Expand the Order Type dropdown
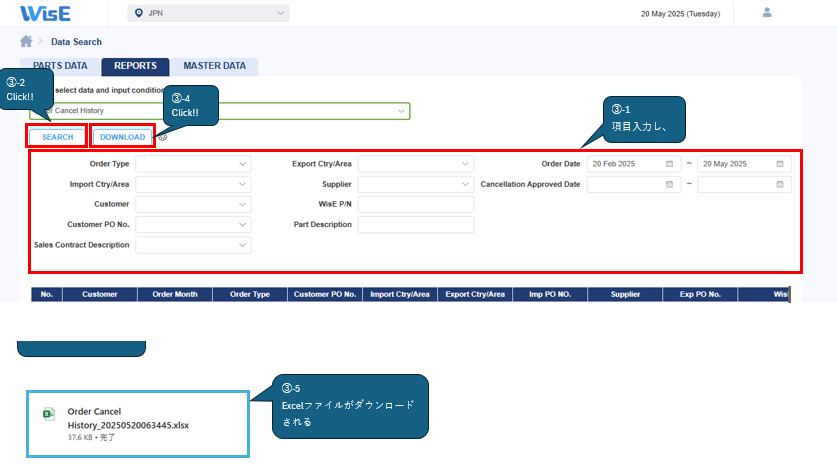The image size is (837, 468). click(x=193, y=164)
